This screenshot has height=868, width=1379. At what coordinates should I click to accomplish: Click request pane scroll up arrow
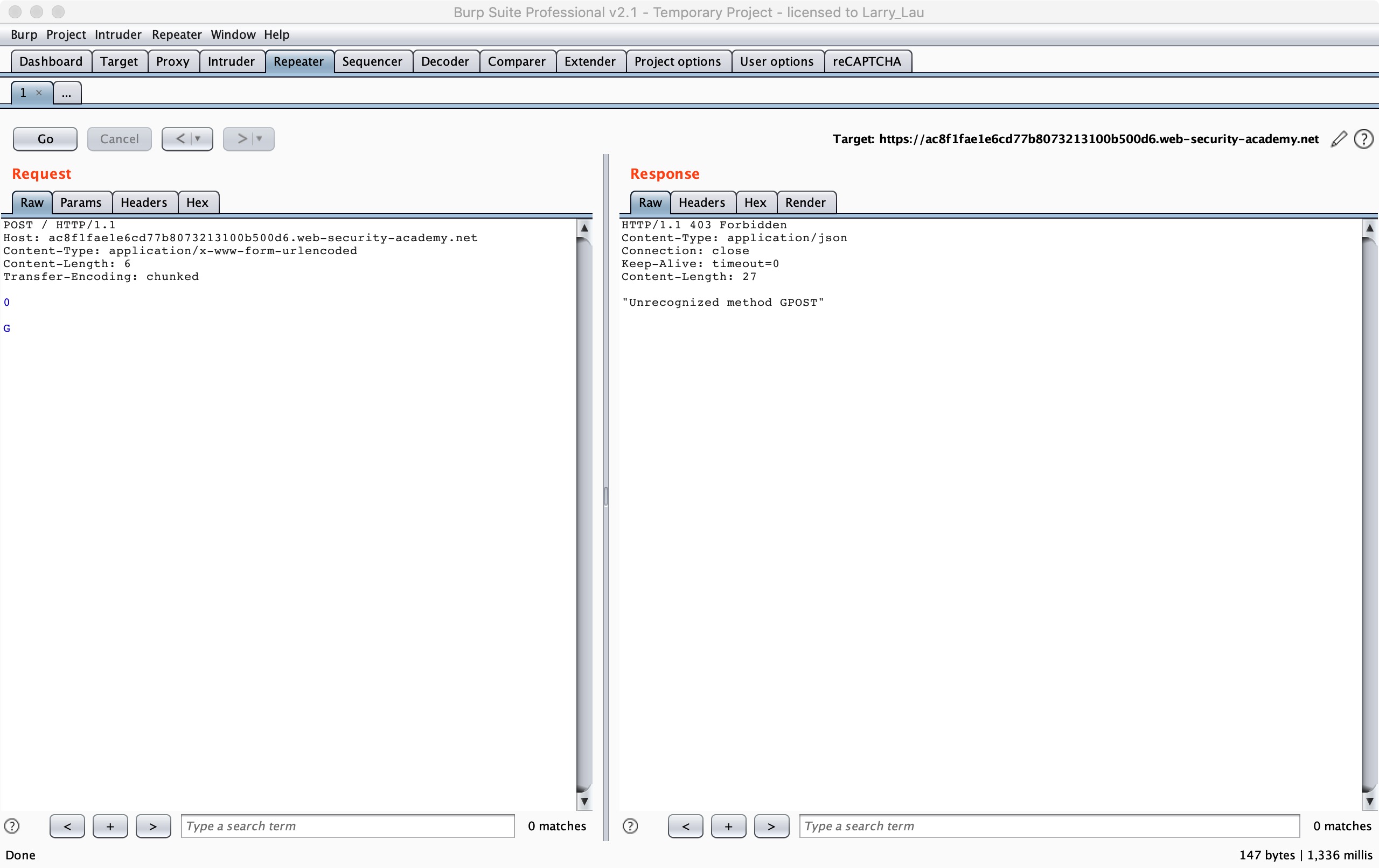tap(584, 227)
